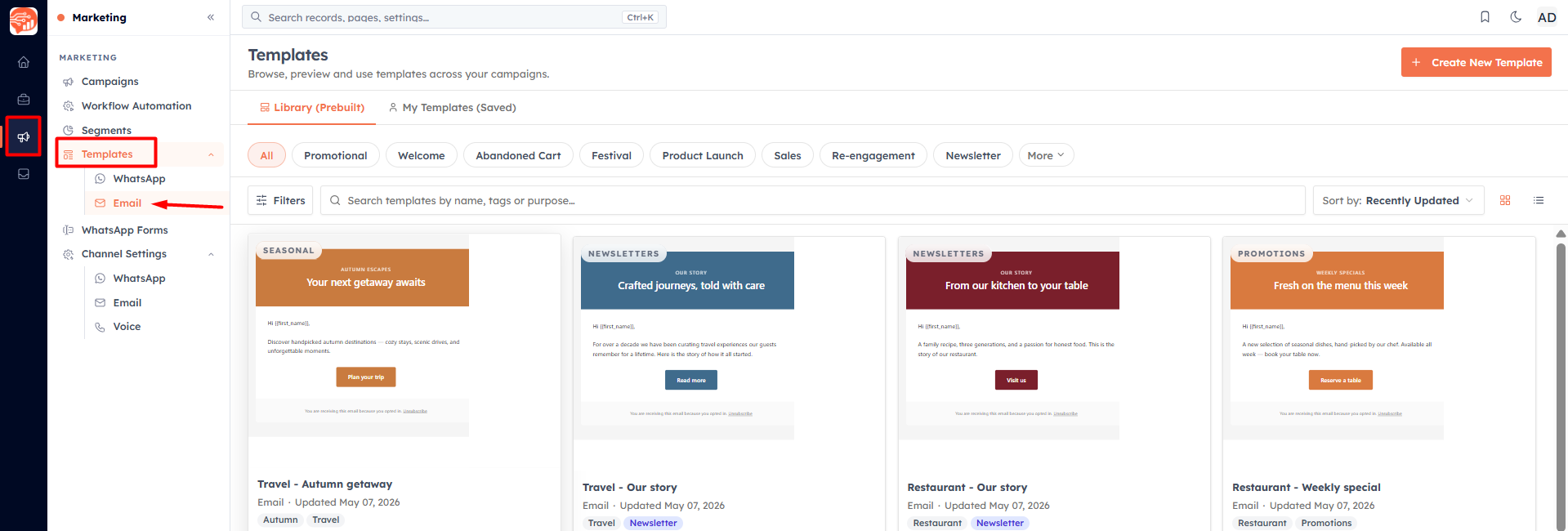This screenshot has height=531, width=1568.
Task: Open Email under Templates
Action: pos(127,203)
